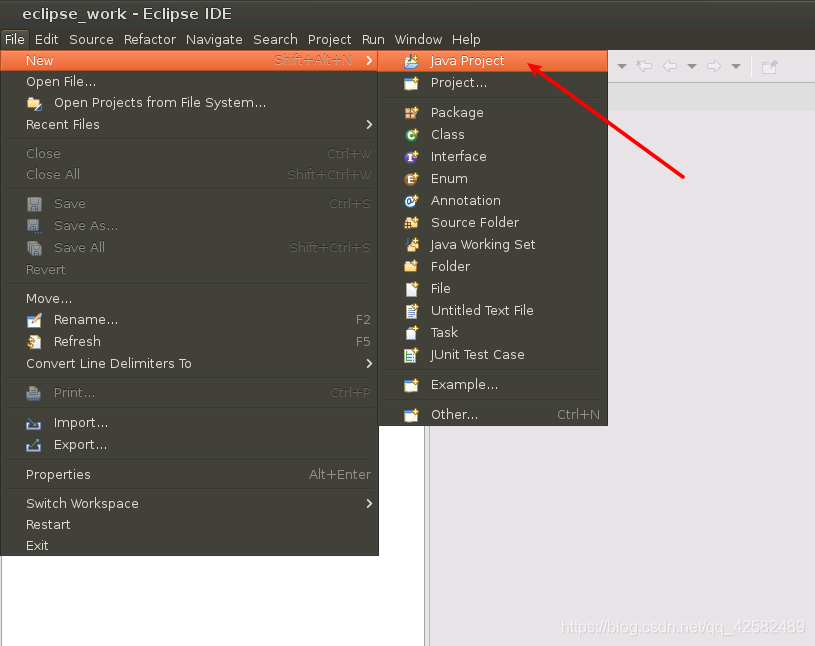Screen dimensions: 815x646
Task: Open the dropdown arrow beside the Forward arrow
Action: pos(736,67)
